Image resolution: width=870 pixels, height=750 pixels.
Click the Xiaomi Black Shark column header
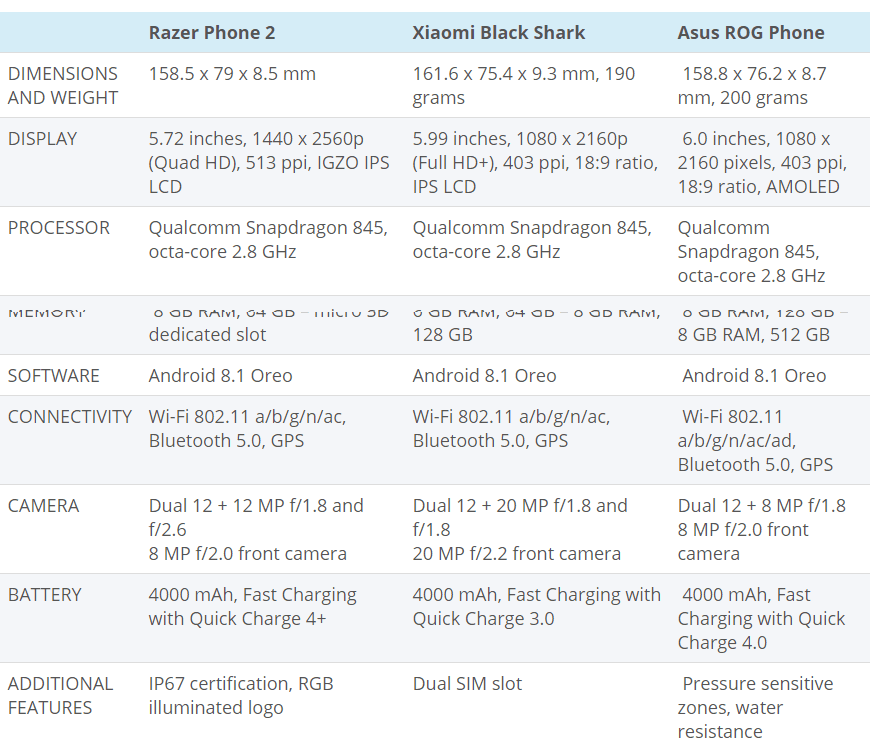coord(499,32)
